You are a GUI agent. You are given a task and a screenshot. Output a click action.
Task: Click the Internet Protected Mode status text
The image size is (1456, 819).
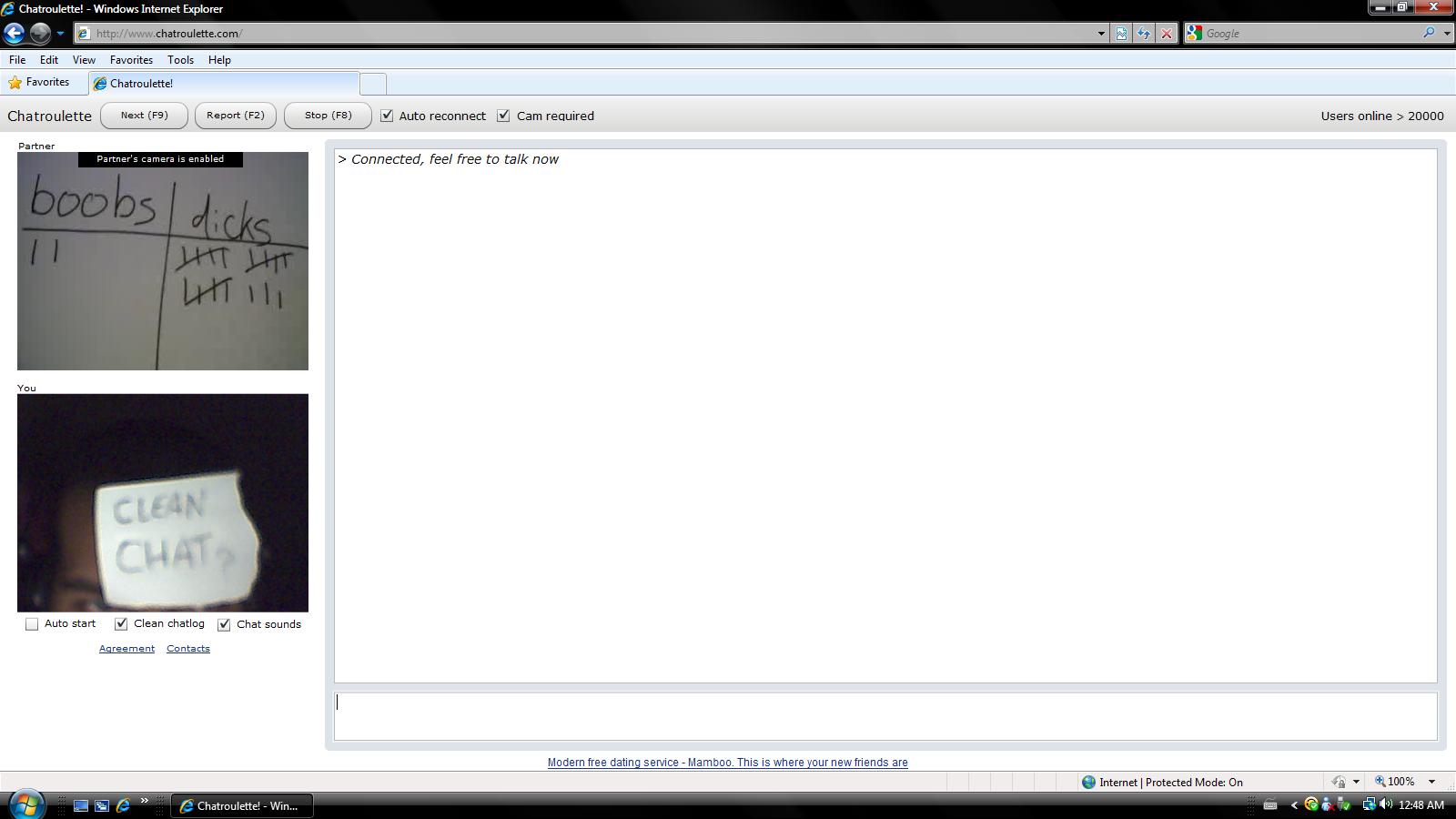pos(1171,783)
